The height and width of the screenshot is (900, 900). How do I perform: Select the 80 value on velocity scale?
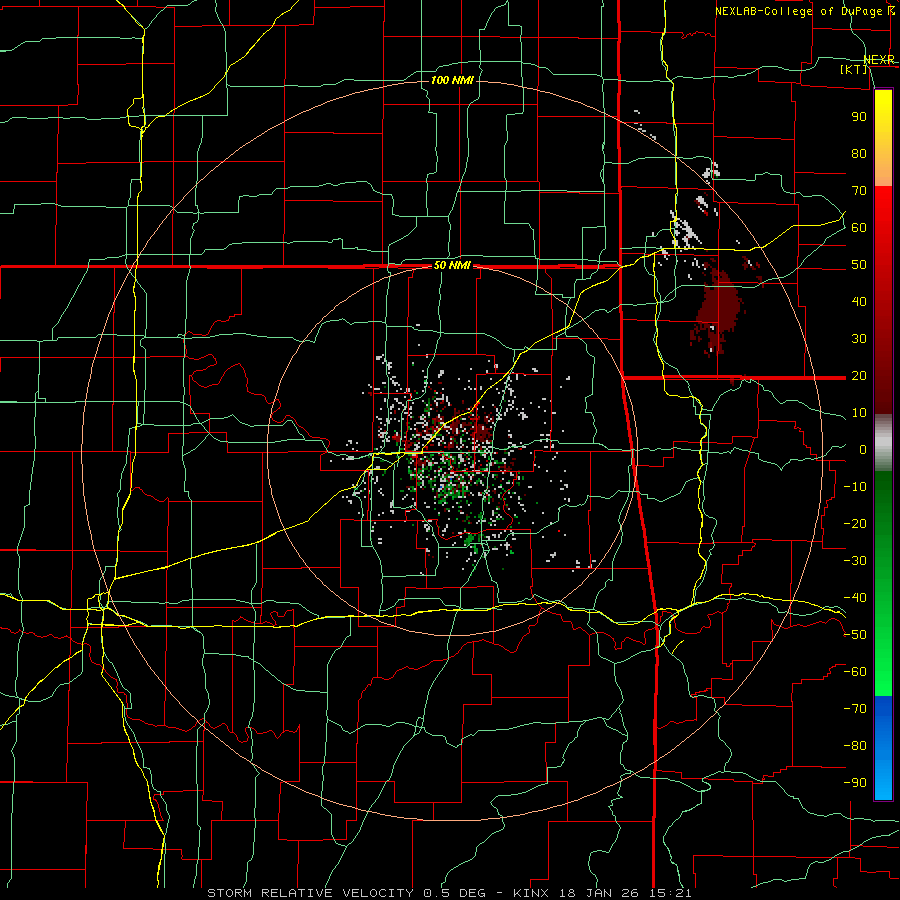859,153
